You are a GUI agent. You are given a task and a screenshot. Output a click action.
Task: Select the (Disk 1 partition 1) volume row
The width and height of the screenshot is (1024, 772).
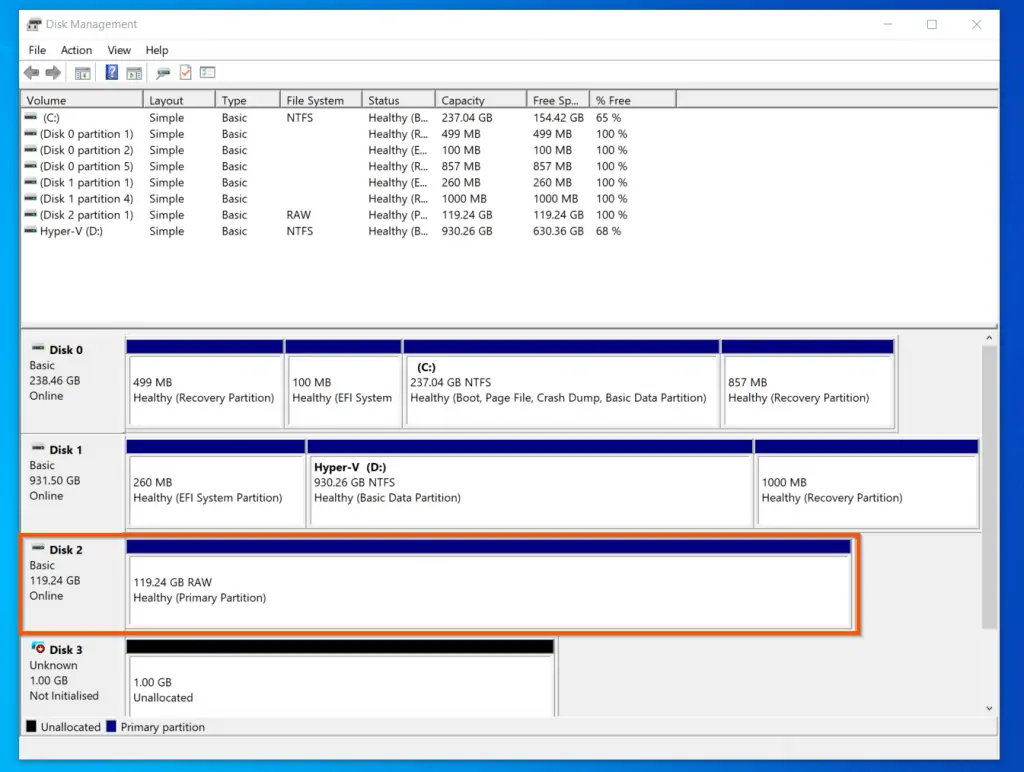tap(349, 182)
